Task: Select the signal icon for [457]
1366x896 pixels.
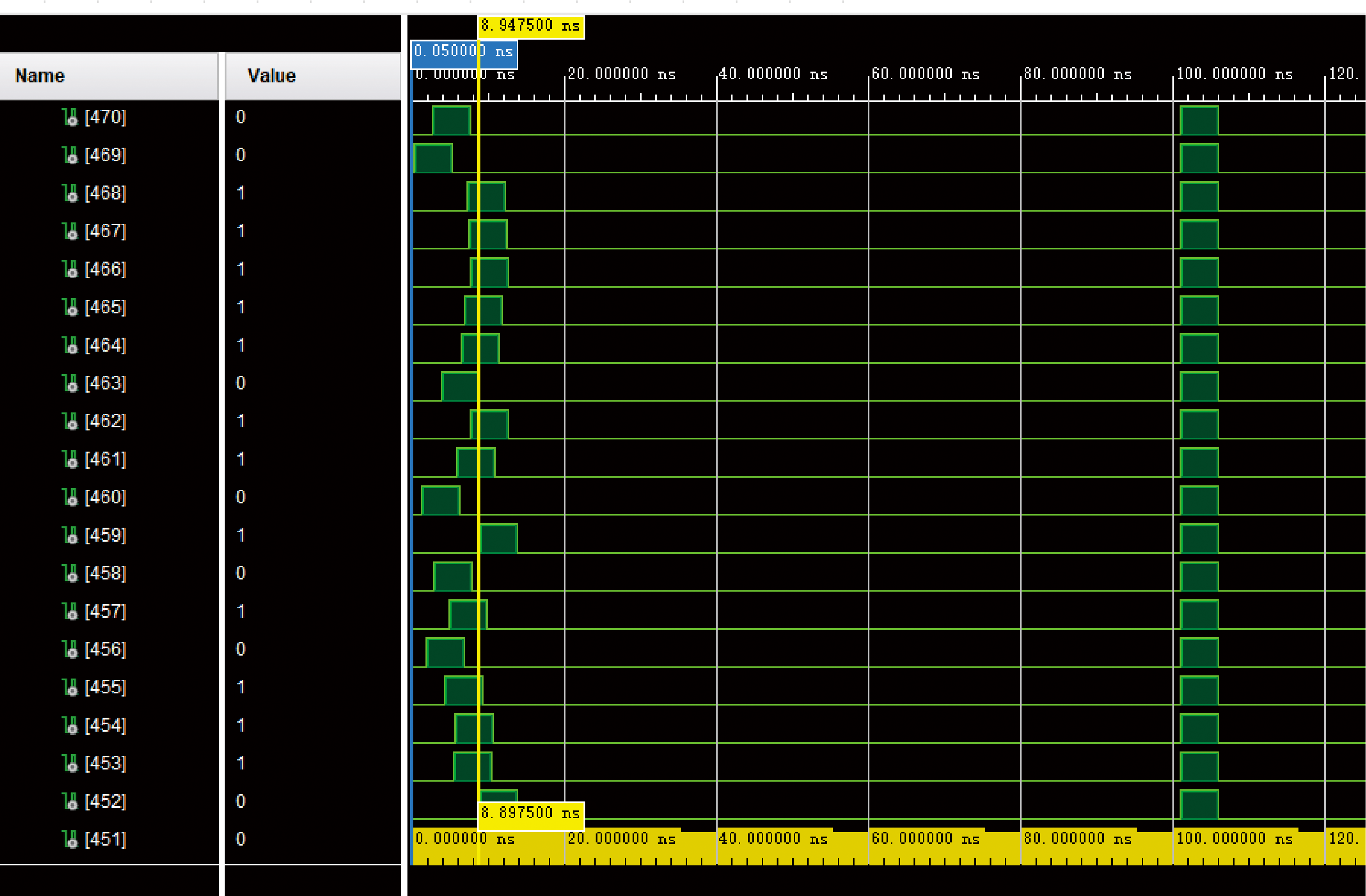Action: [70, 611]
